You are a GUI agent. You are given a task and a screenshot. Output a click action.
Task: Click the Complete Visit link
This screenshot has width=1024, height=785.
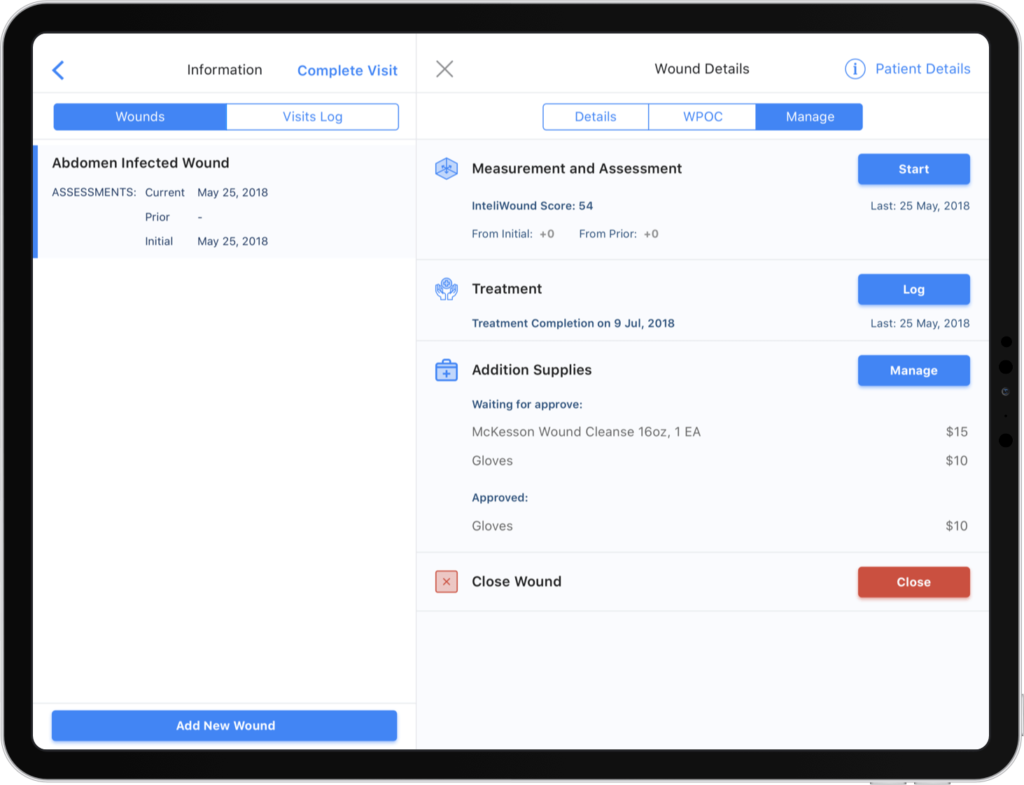point(347,71)
